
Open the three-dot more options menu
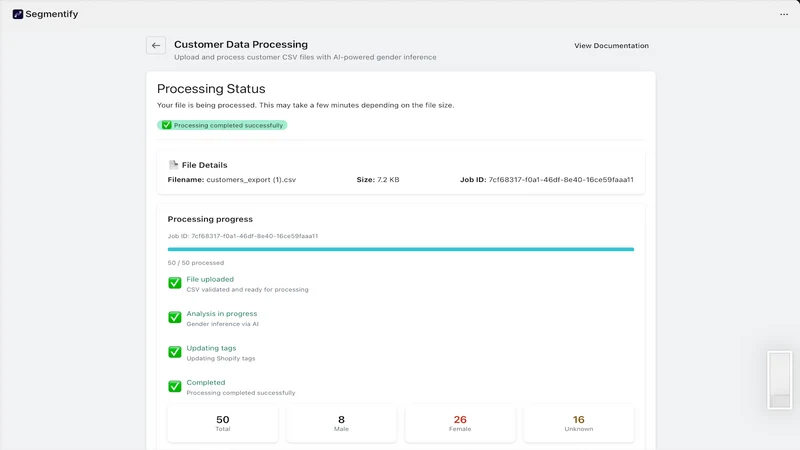coord(784,14)
